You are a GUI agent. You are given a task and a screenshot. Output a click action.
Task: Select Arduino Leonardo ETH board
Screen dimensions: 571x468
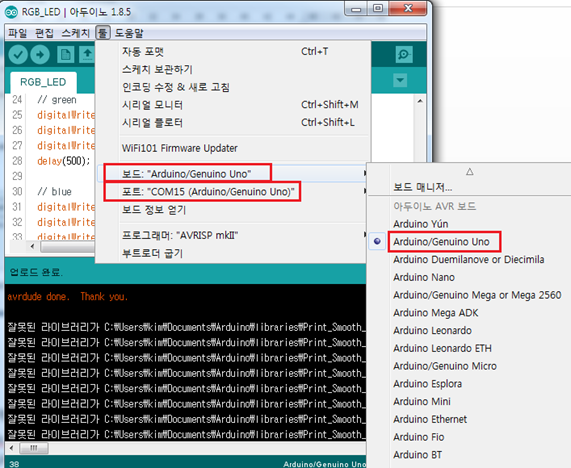pyautogui.click(x=470, y=348)
